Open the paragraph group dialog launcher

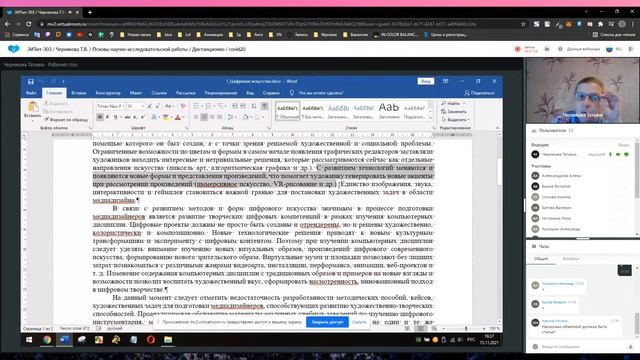[x=269, y=128]
